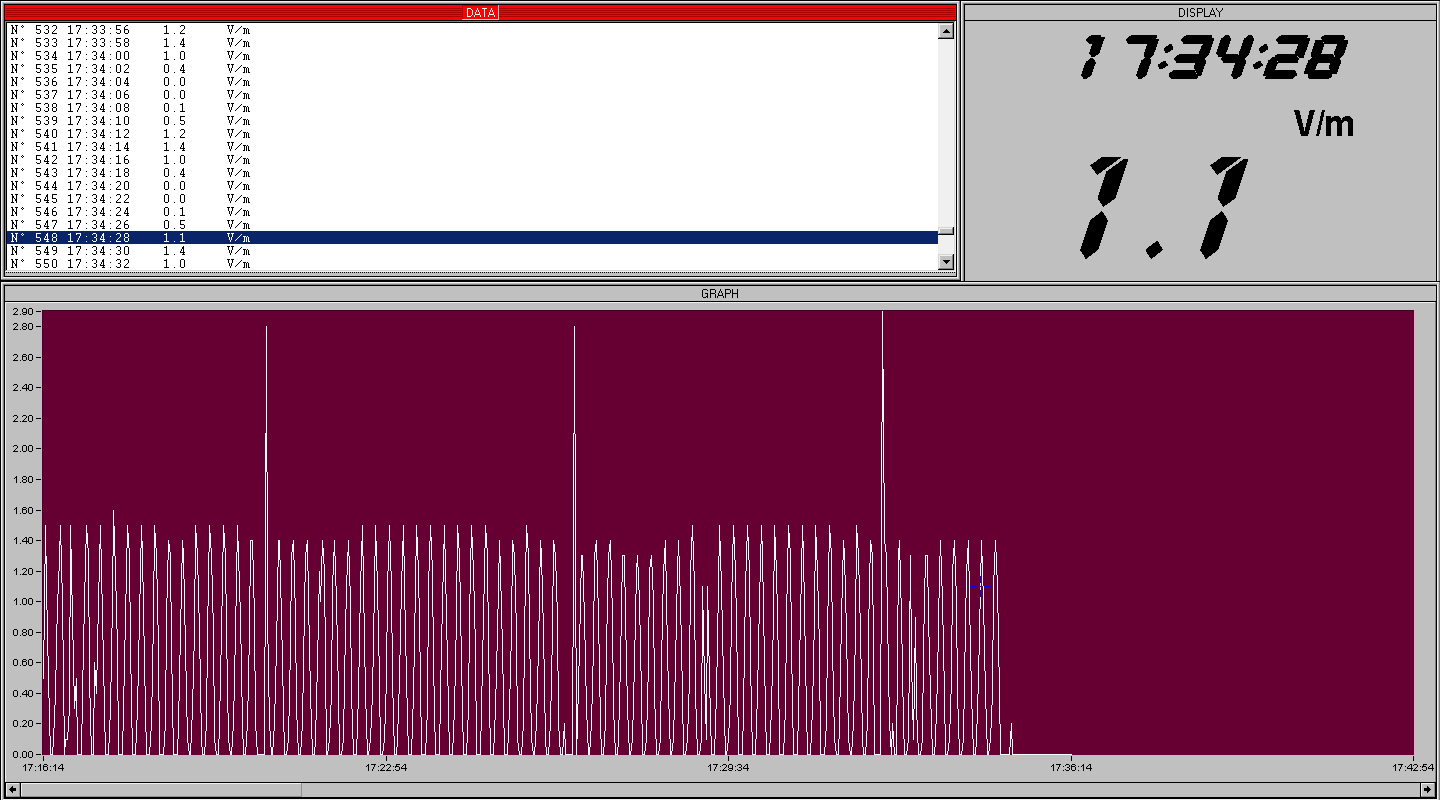Click the graph horizontal scrollbar thumb

(160, 789)
